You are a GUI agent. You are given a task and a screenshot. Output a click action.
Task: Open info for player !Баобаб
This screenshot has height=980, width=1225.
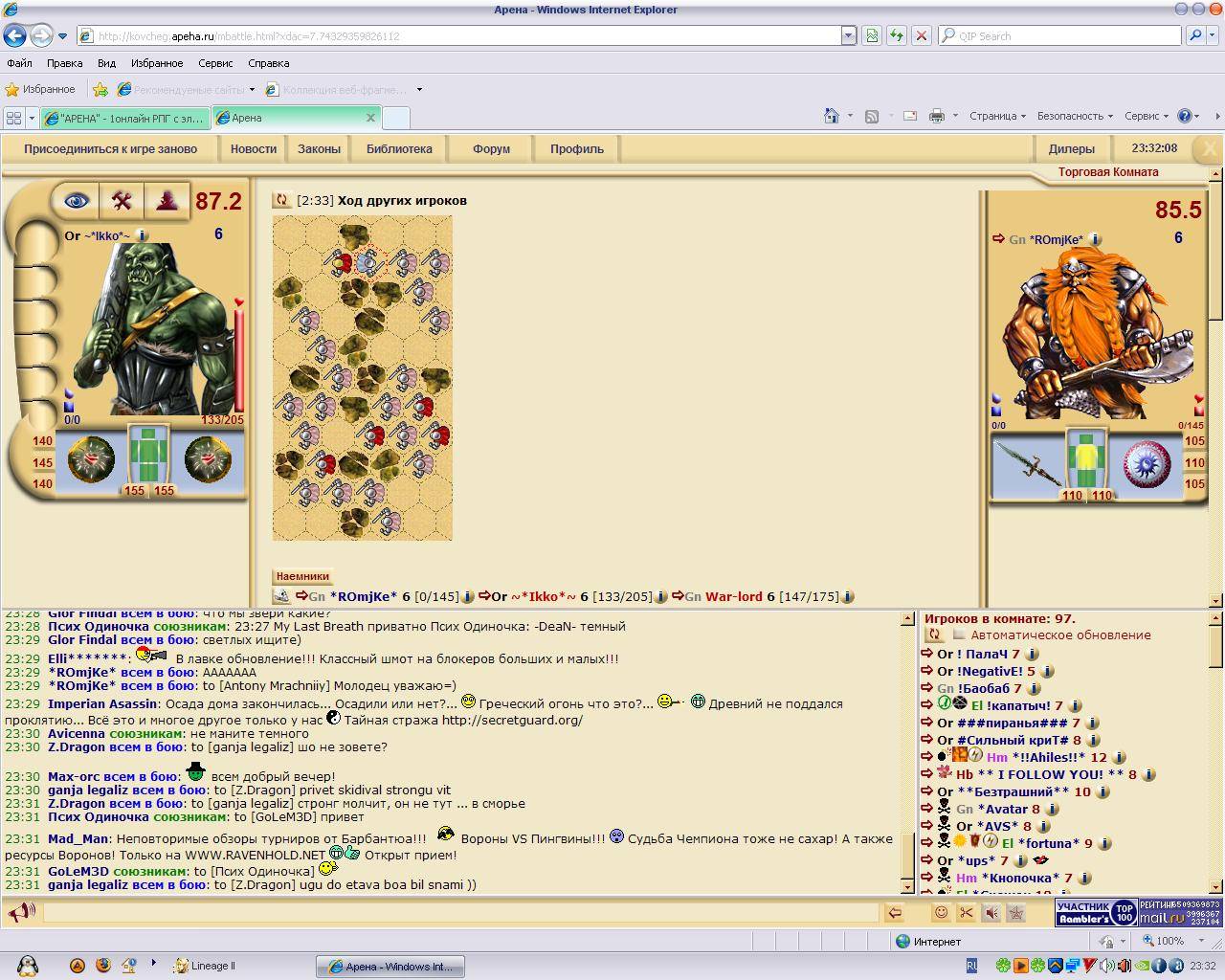(x=1033, y=689)
